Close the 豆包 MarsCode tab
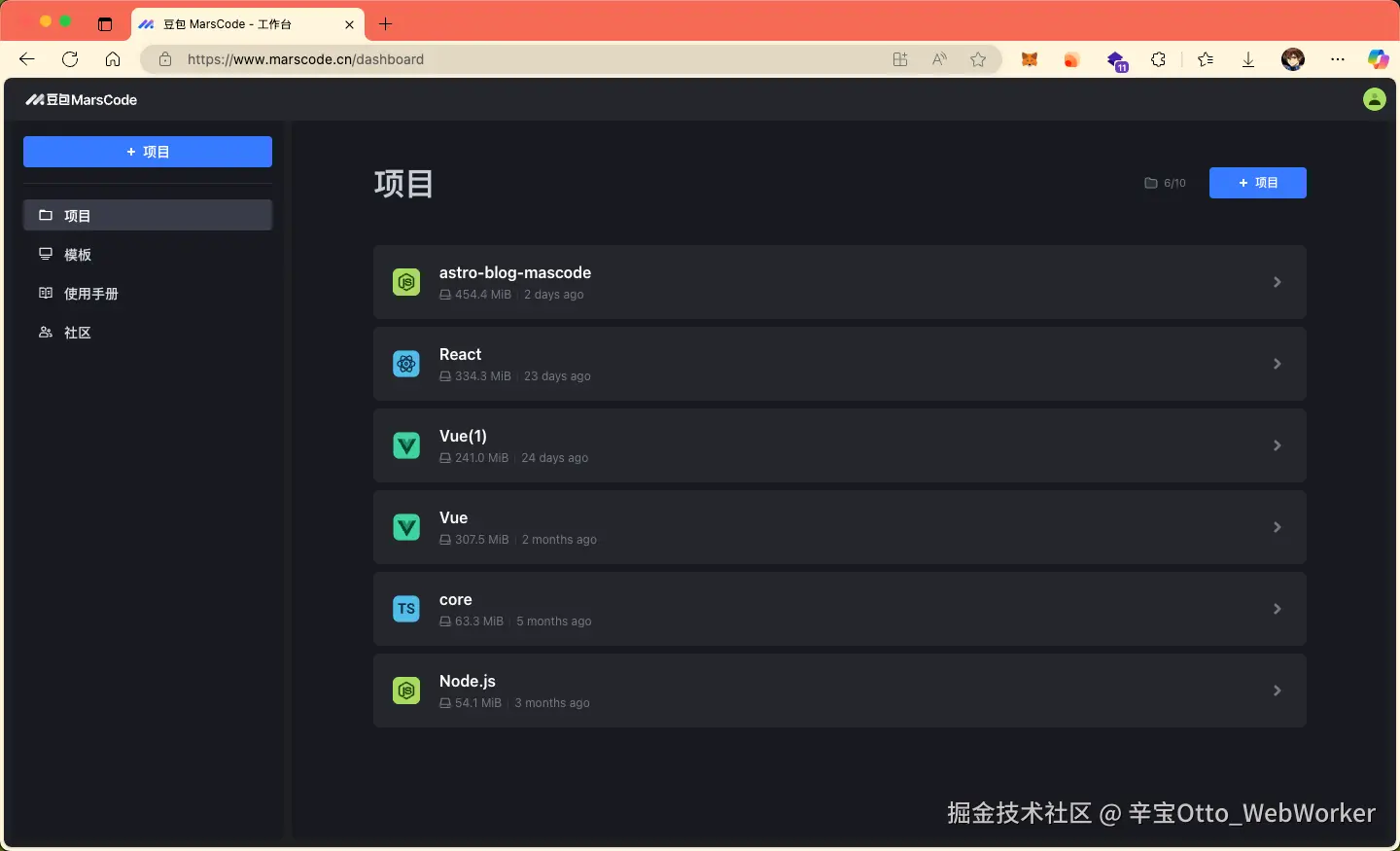Viewport: 1400px width, 851px height. (x=350, y=24)
